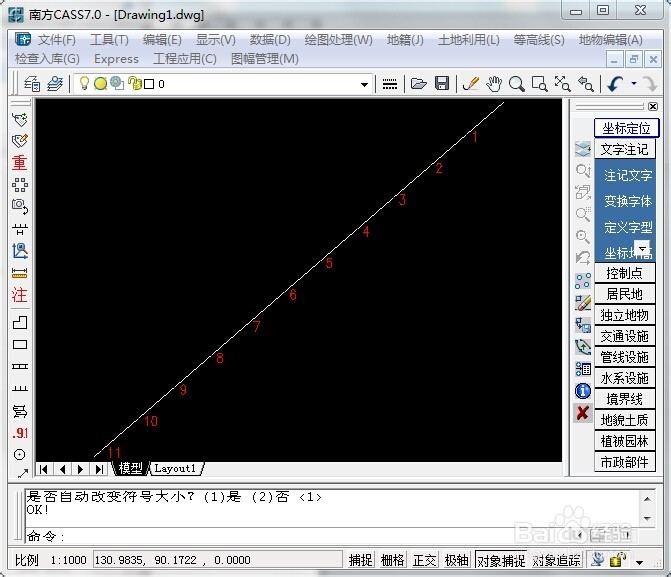Image resolution: width=671 pixels, height=577 pixels.
Task: Click the redo arrow icon
Action: click(x=650, y=83)
